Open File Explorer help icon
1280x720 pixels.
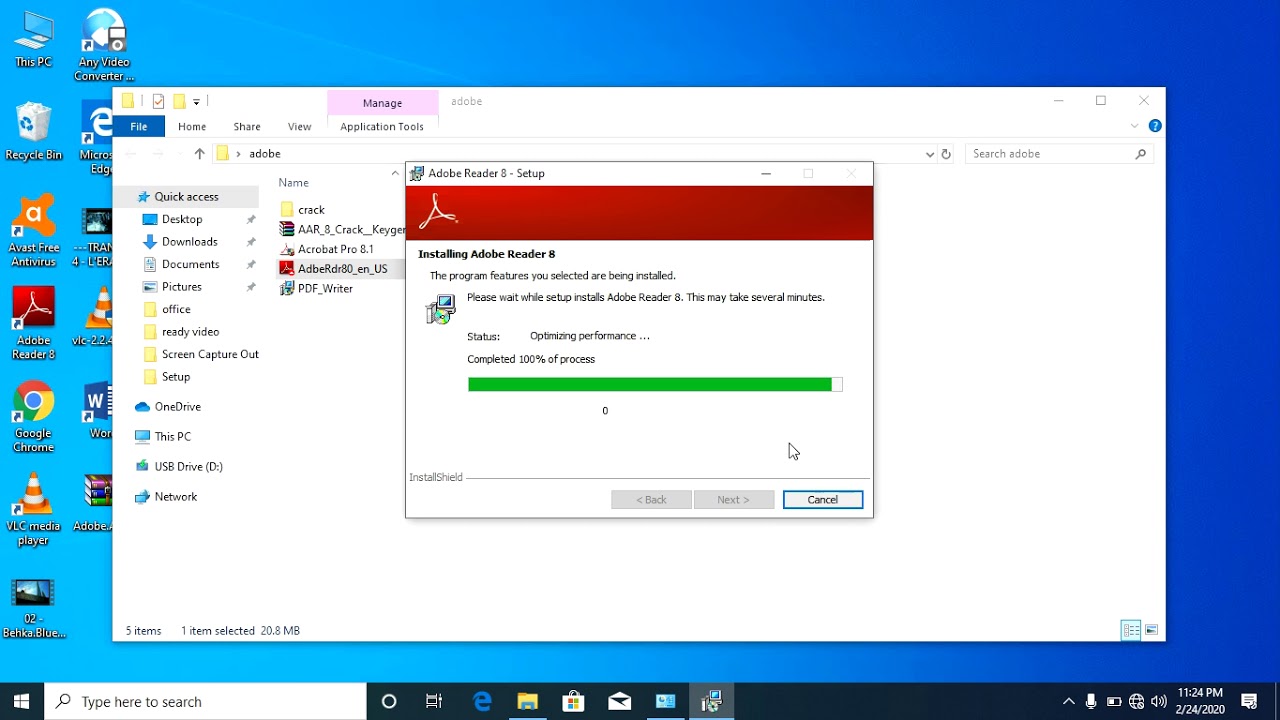coord(1155,126)
